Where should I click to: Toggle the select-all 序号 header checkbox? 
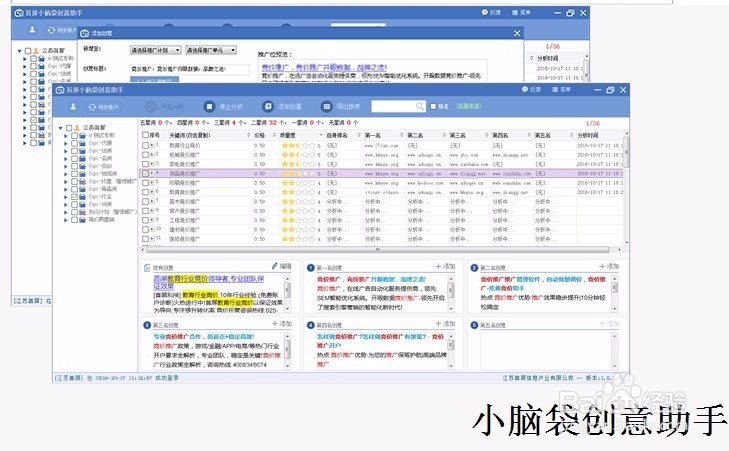145,135
